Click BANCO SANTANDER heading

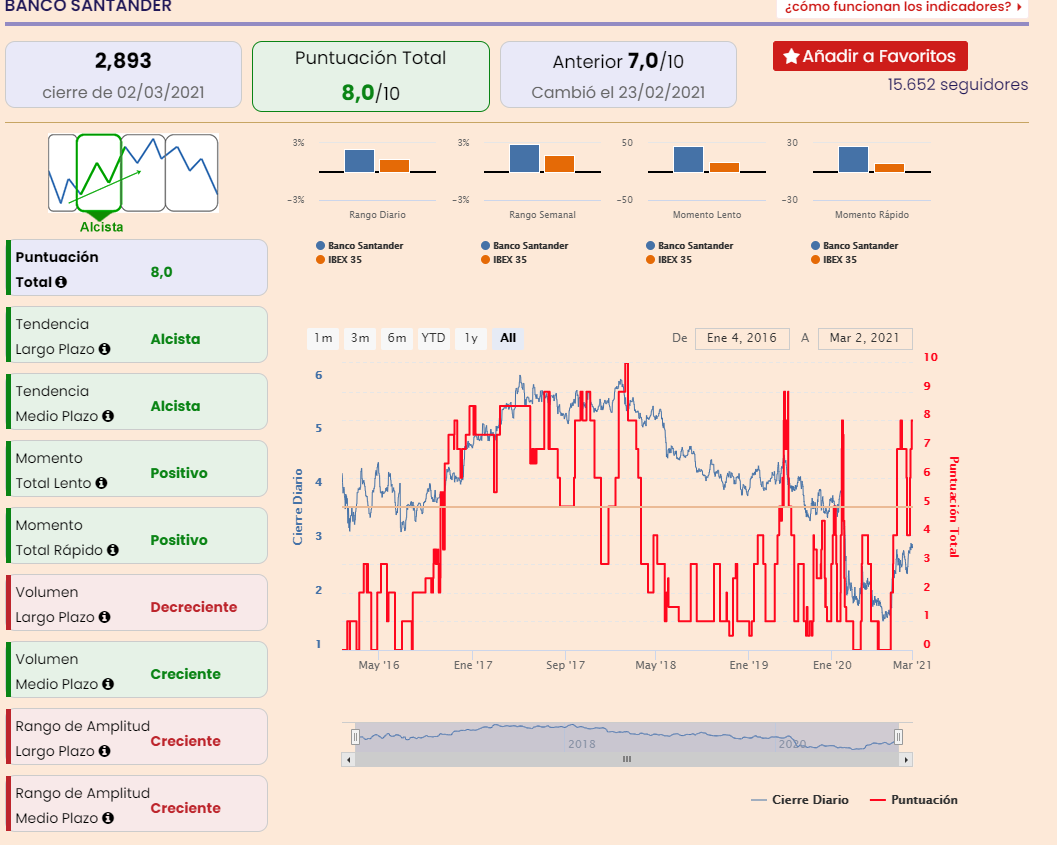pyautogui.click(x=88, y=7)
